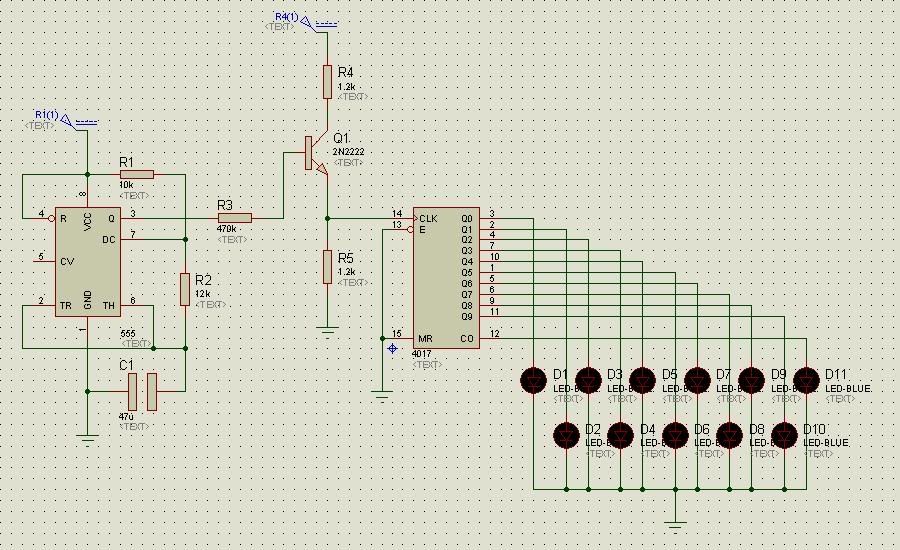This screenshot has height=550, width=900.
Task: Click the R4(1) voltage probe terminal
Action: (307, 22)
